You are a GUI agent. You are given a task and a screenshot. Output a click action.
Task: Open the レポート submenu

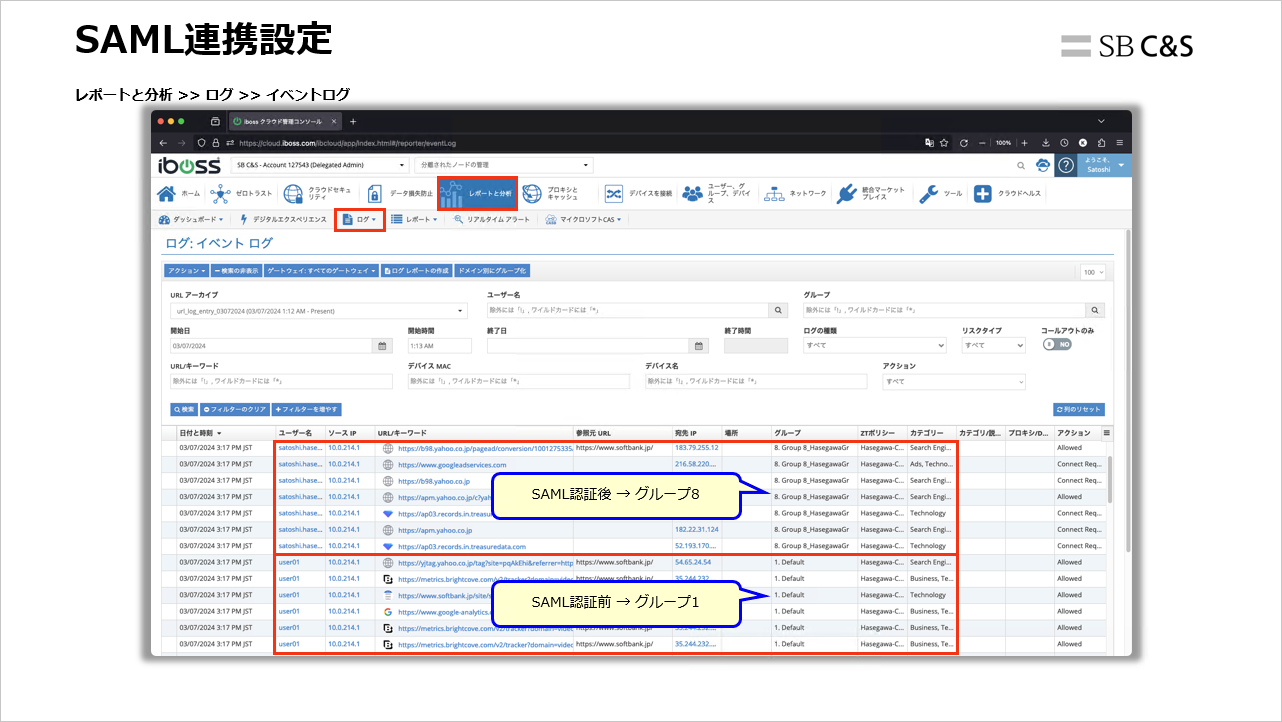414,219
